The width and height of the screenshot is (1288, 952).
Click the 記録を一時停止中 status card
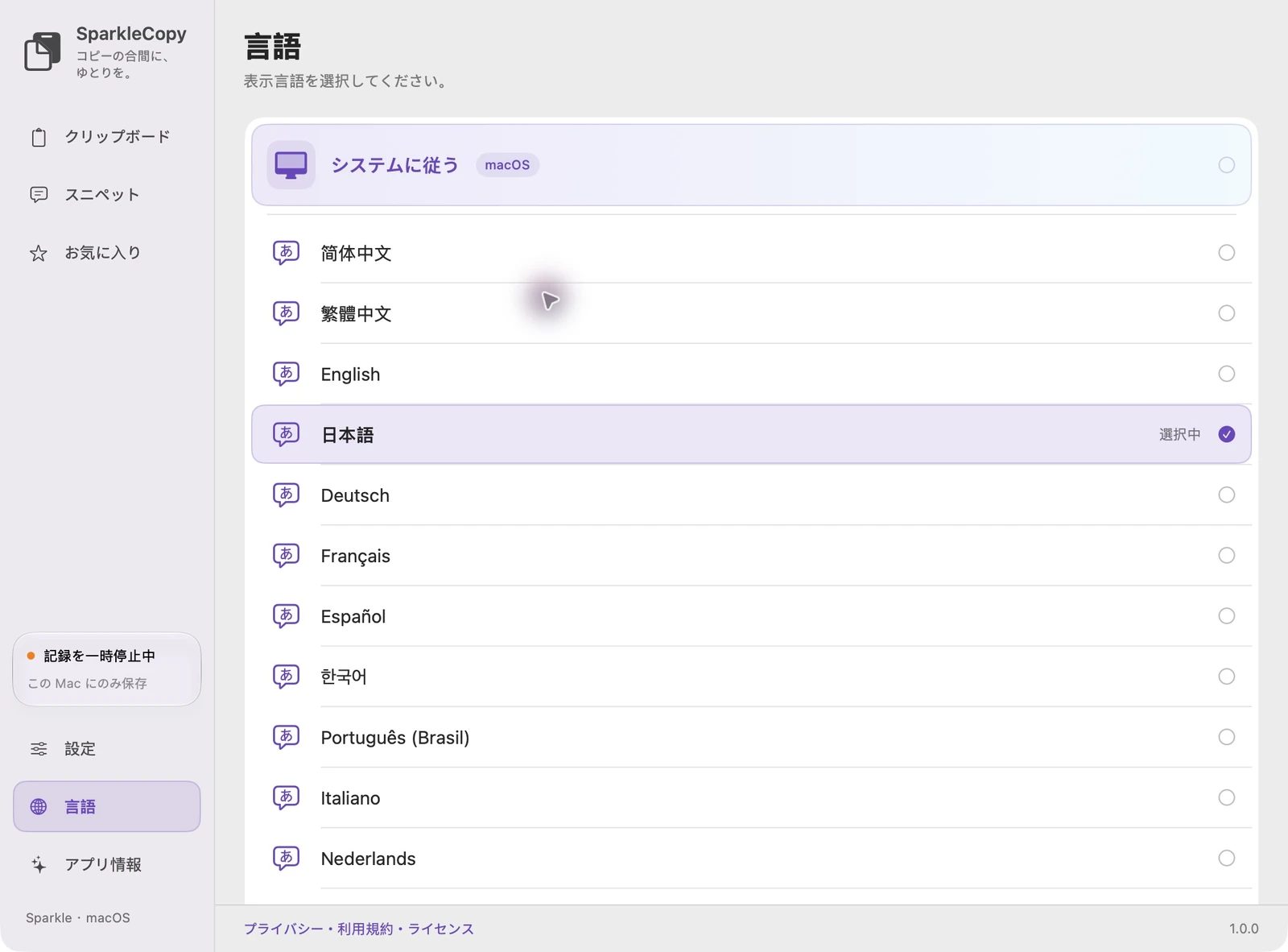tap(107, 669)
